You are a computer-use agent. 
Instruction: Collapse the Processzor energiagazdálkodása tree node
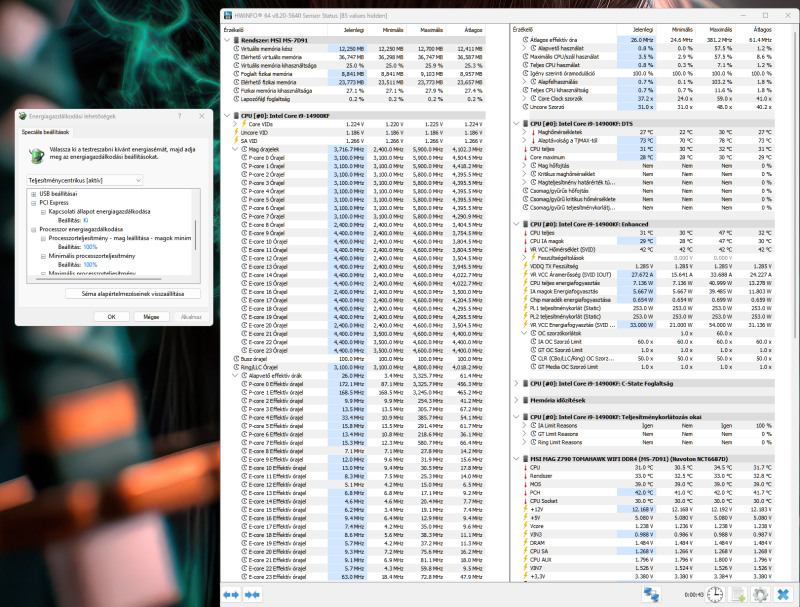34,230
